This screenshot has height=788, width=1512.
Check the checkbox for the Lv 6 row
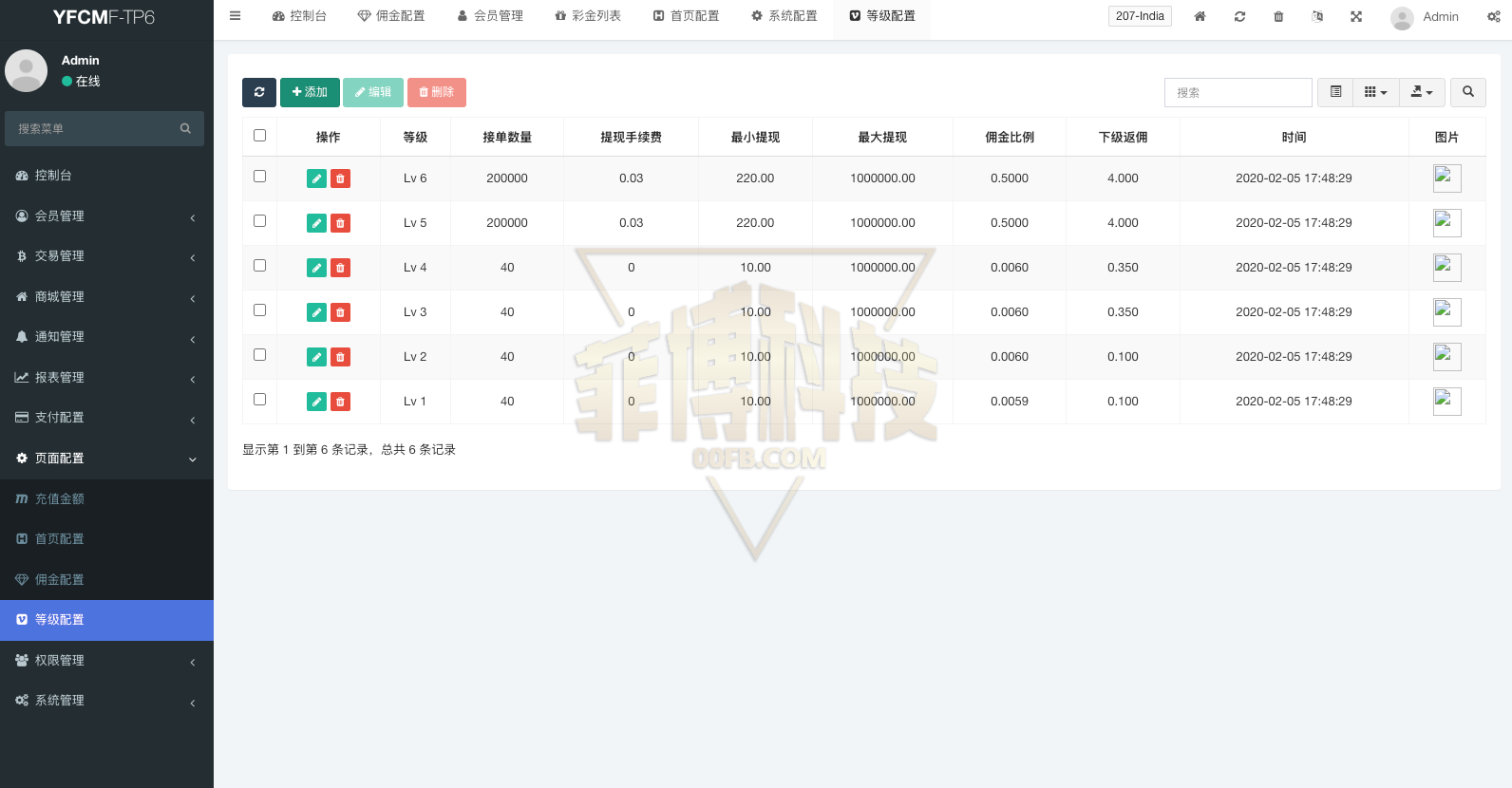pos(259,177)
